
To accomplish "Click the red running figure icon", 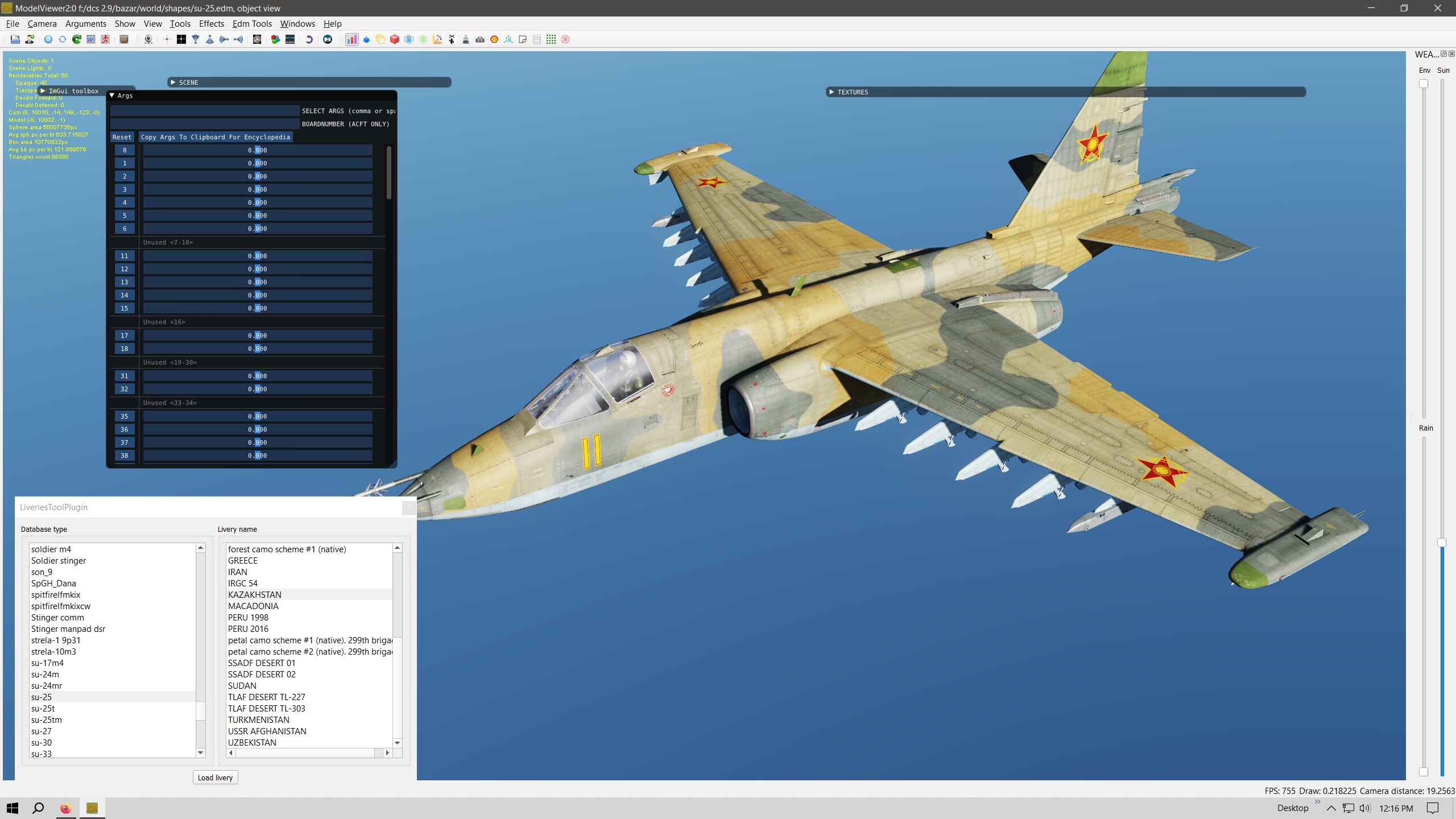I will [x=105, y=39].
